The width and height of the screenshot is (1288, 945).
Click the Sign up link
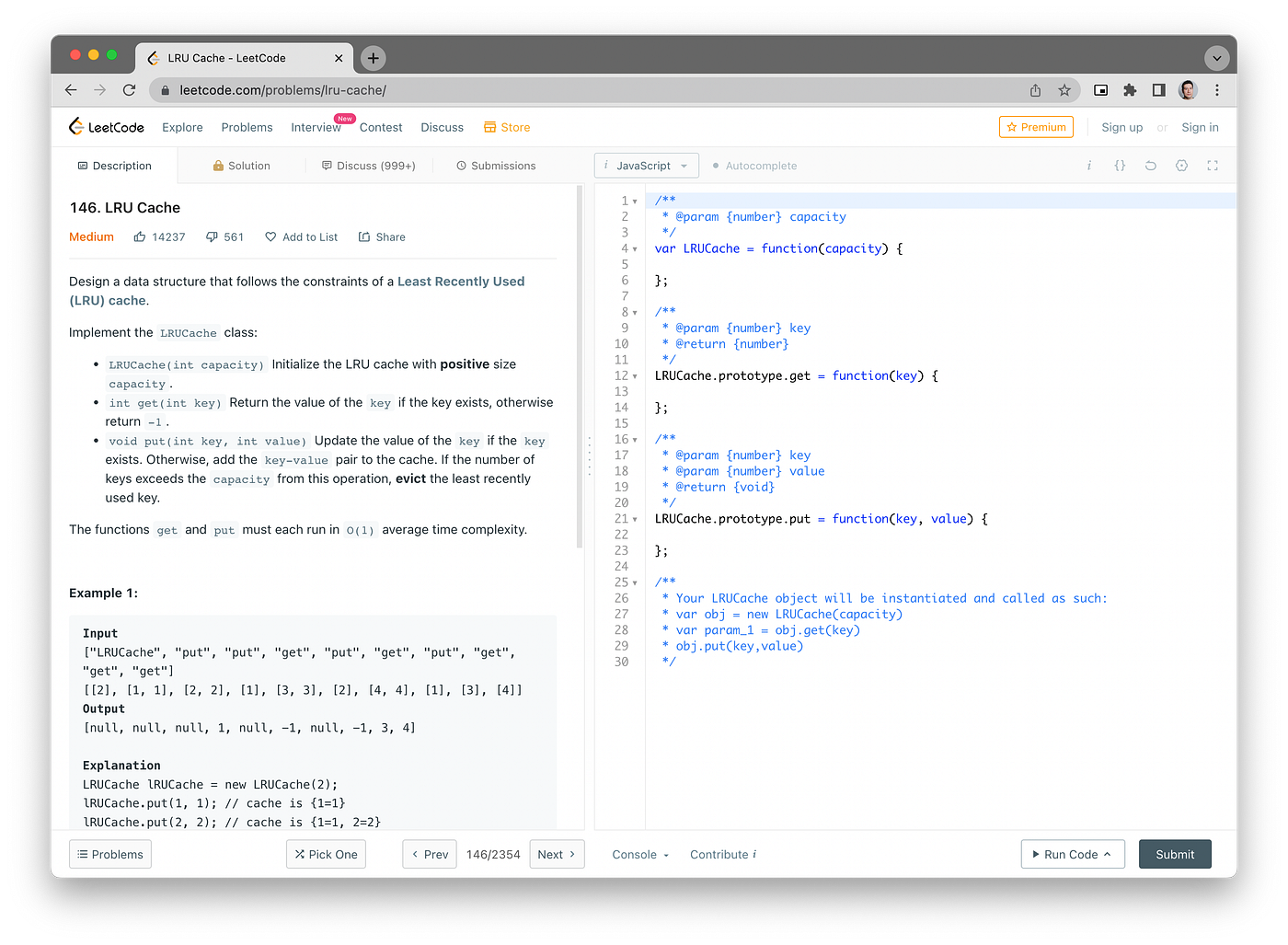pos(1121,127)
